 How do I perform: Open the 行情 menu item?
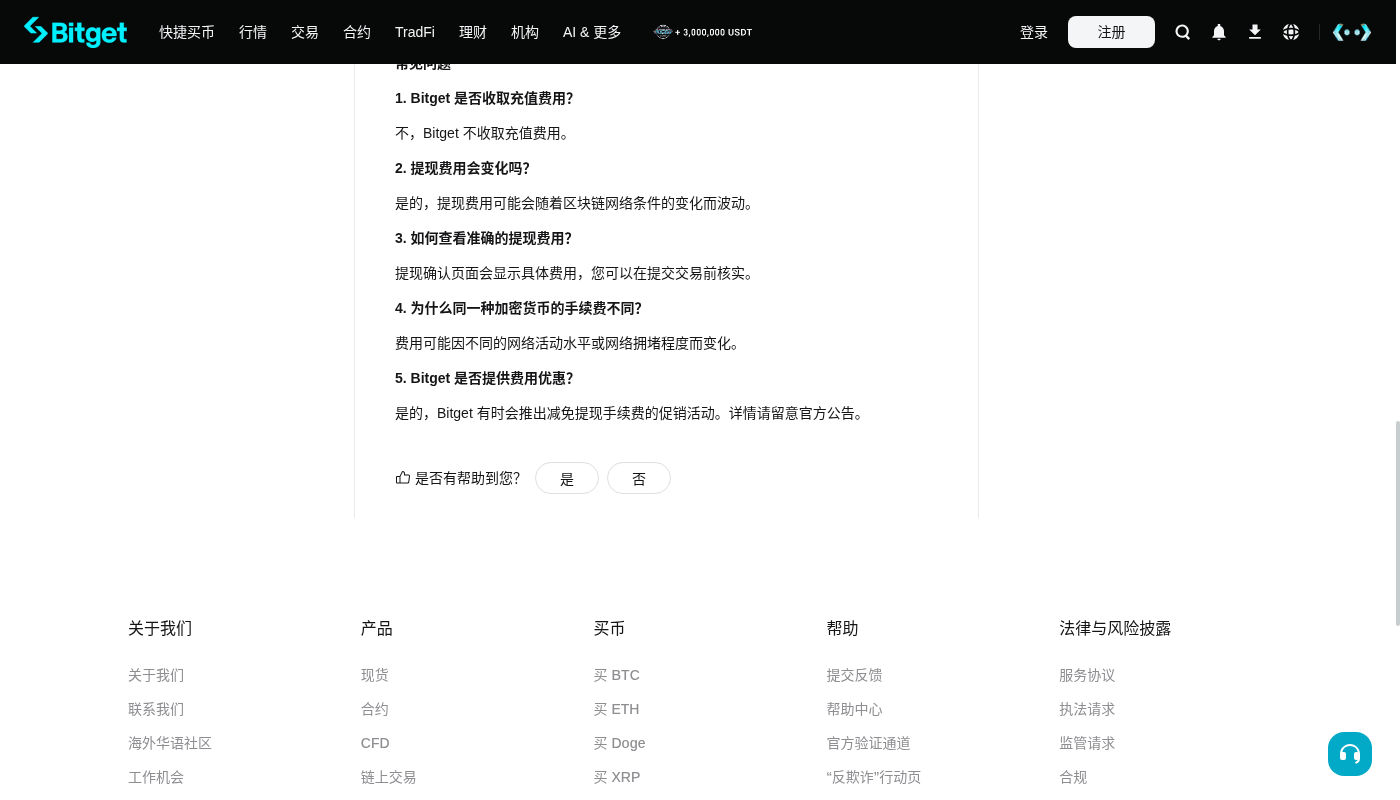(x=253, y=32)
